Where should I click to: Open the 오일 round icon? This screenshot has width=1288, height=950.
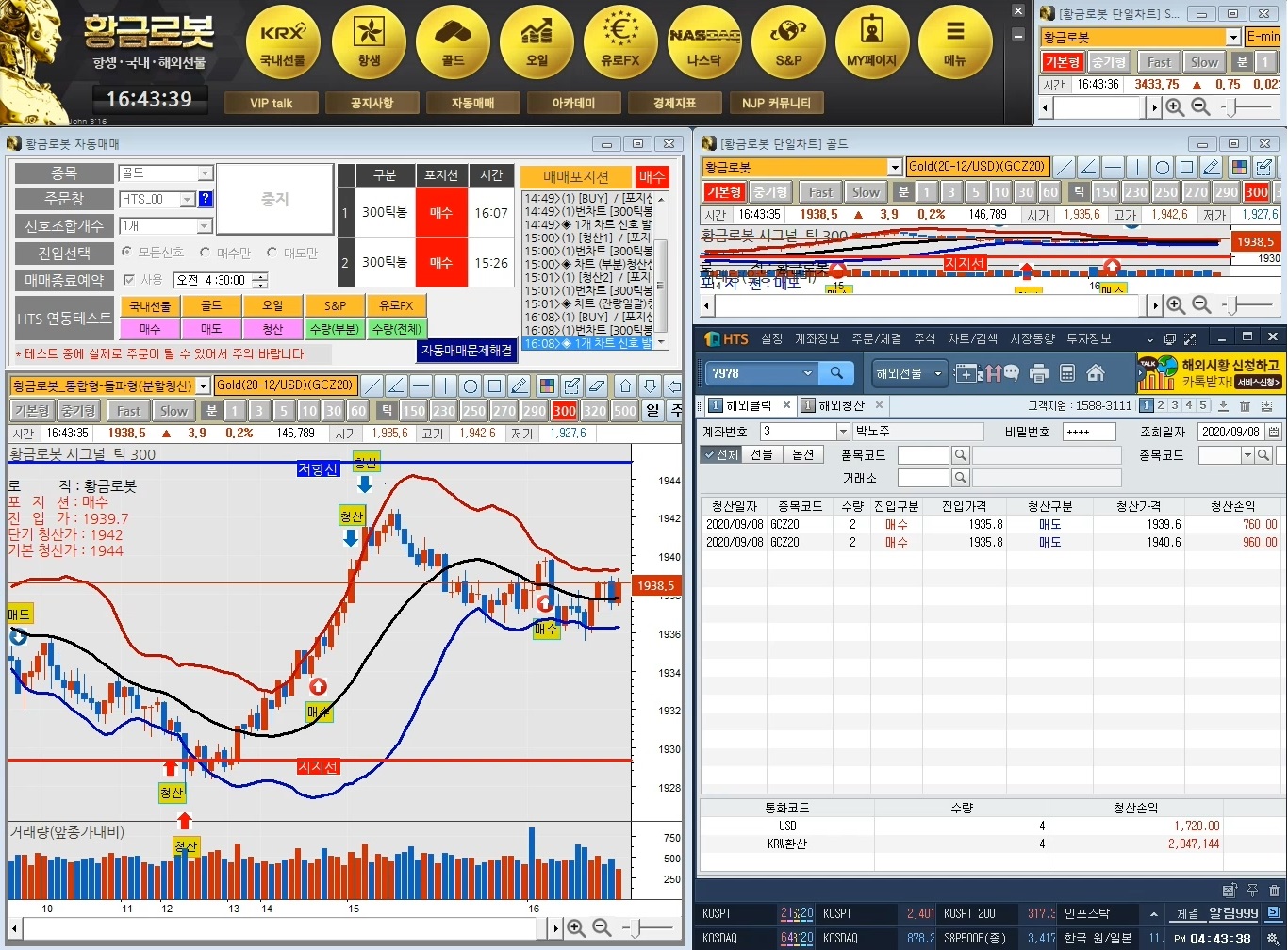(537, 42)
